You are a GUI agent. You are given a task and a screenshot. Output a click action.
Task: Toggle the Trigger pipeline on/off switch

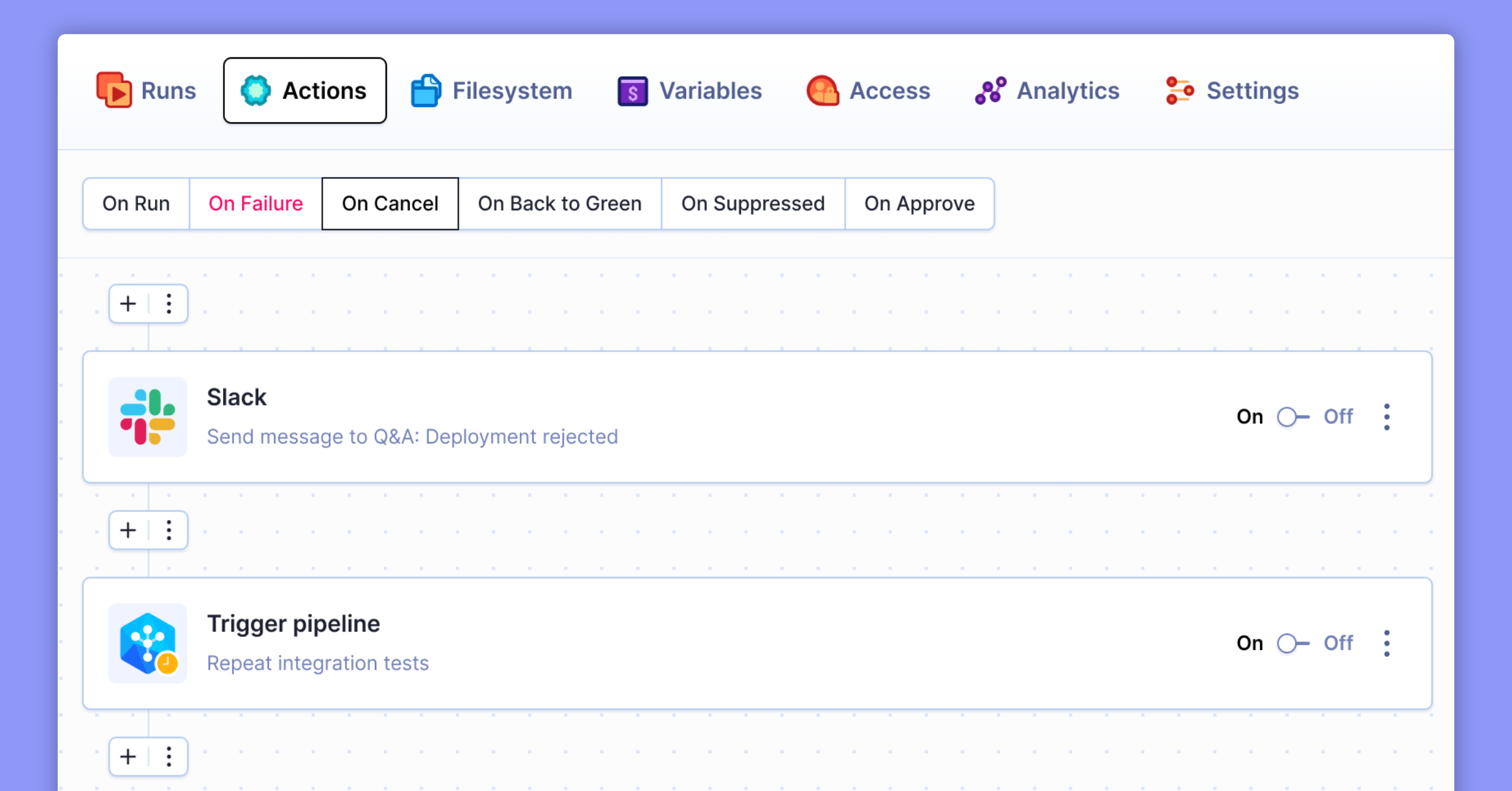point(1293,643)
